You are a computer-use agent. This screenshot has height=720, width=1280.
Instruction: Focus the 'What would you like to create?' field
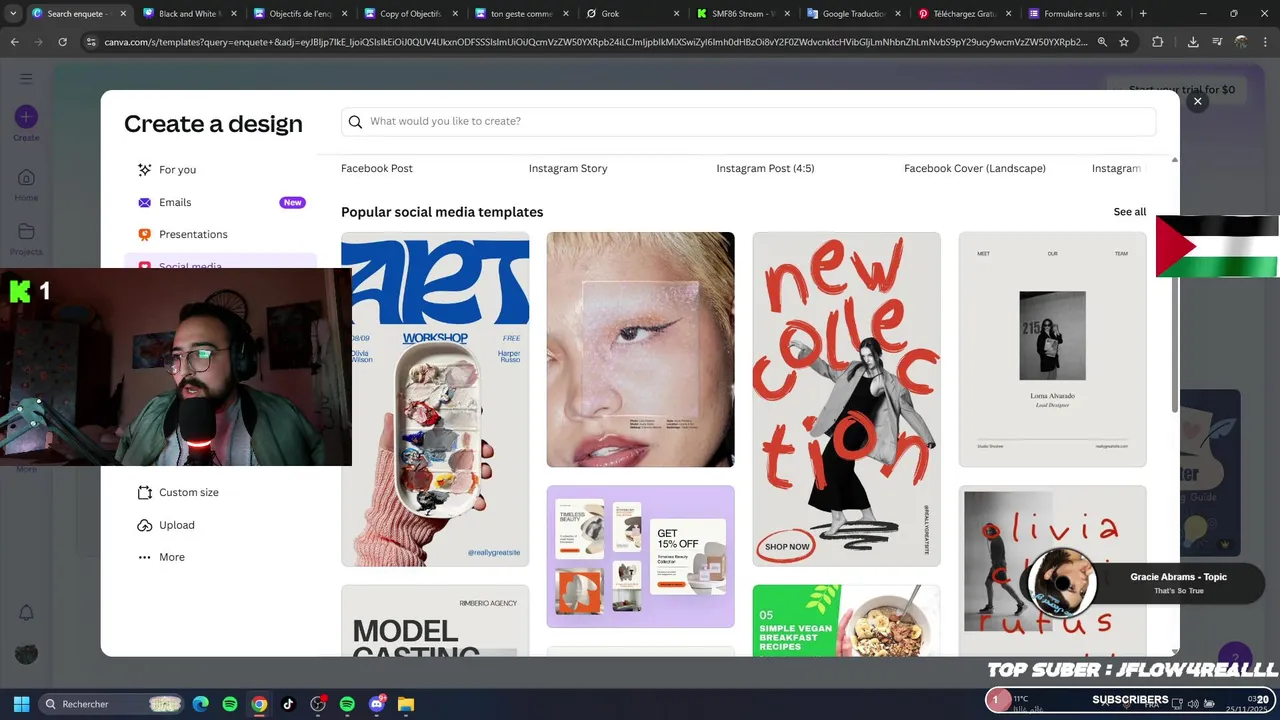coord(748,121)
